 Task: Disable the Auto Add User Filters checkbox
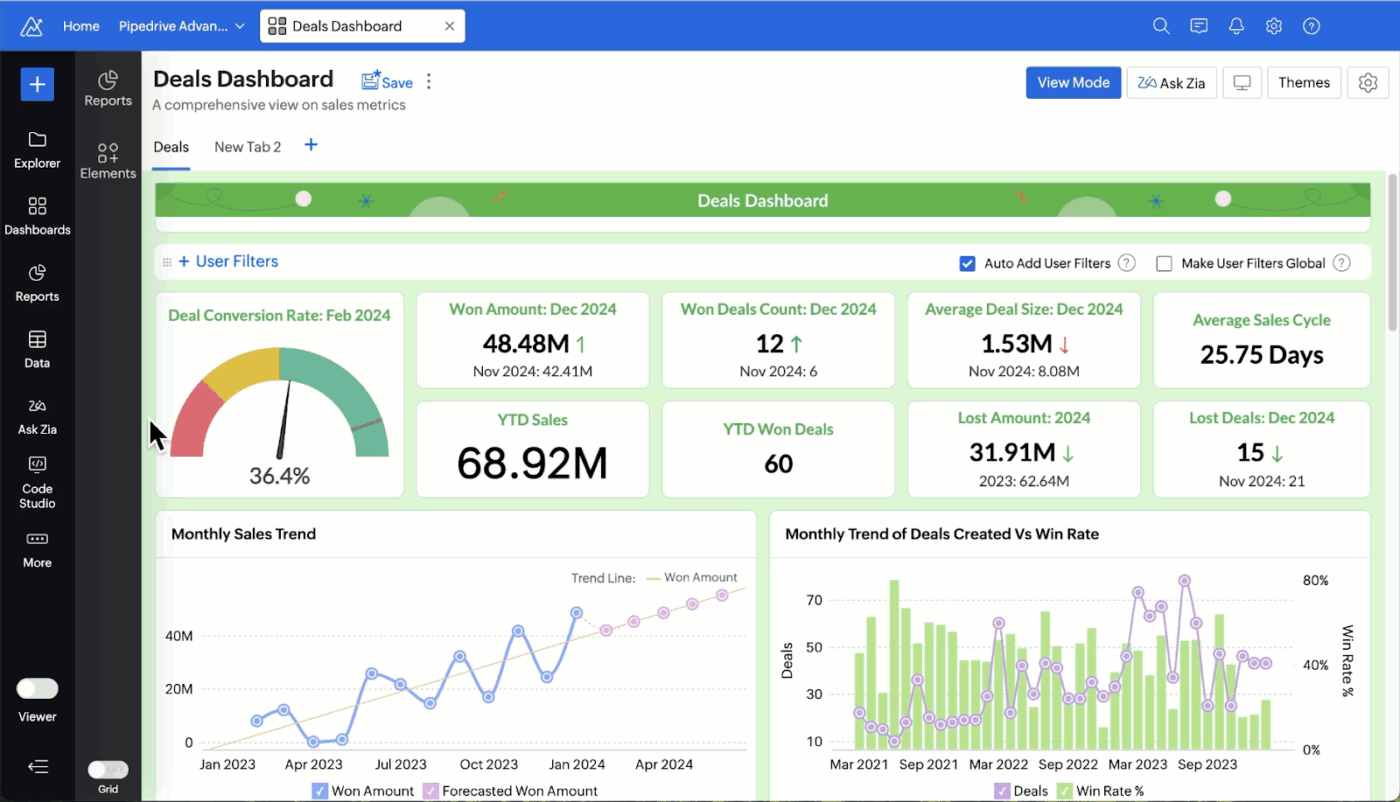tap(967, 263)
